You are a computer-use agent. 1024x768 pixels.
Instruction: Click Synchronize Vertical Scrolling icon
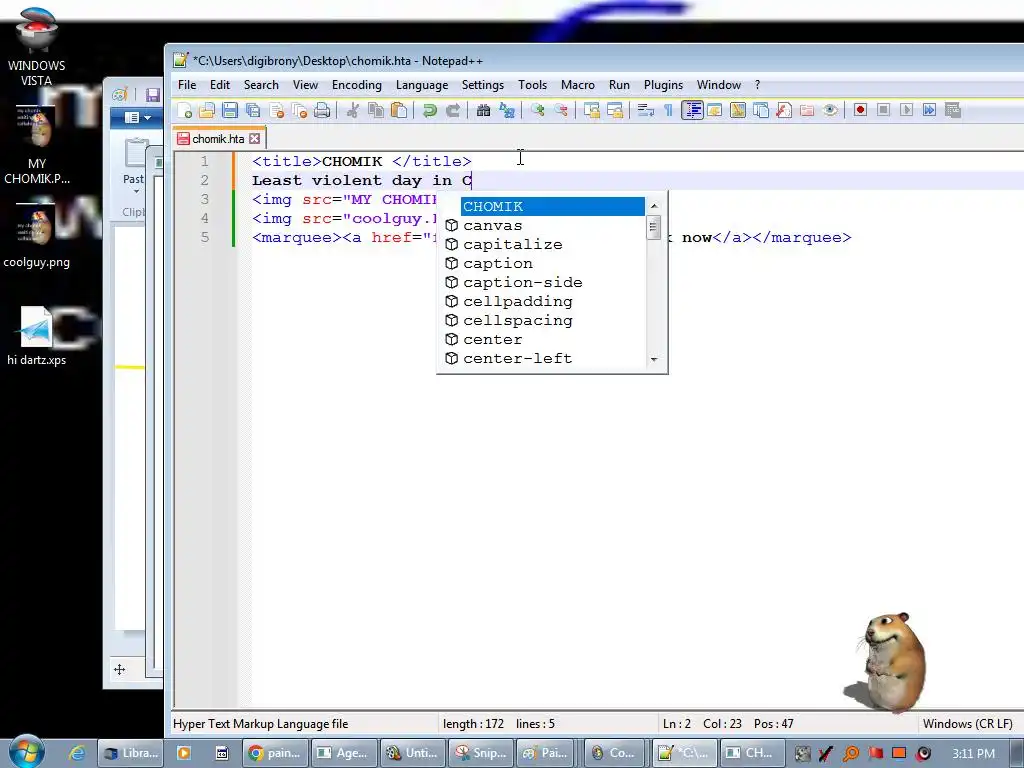coord(592,110)
